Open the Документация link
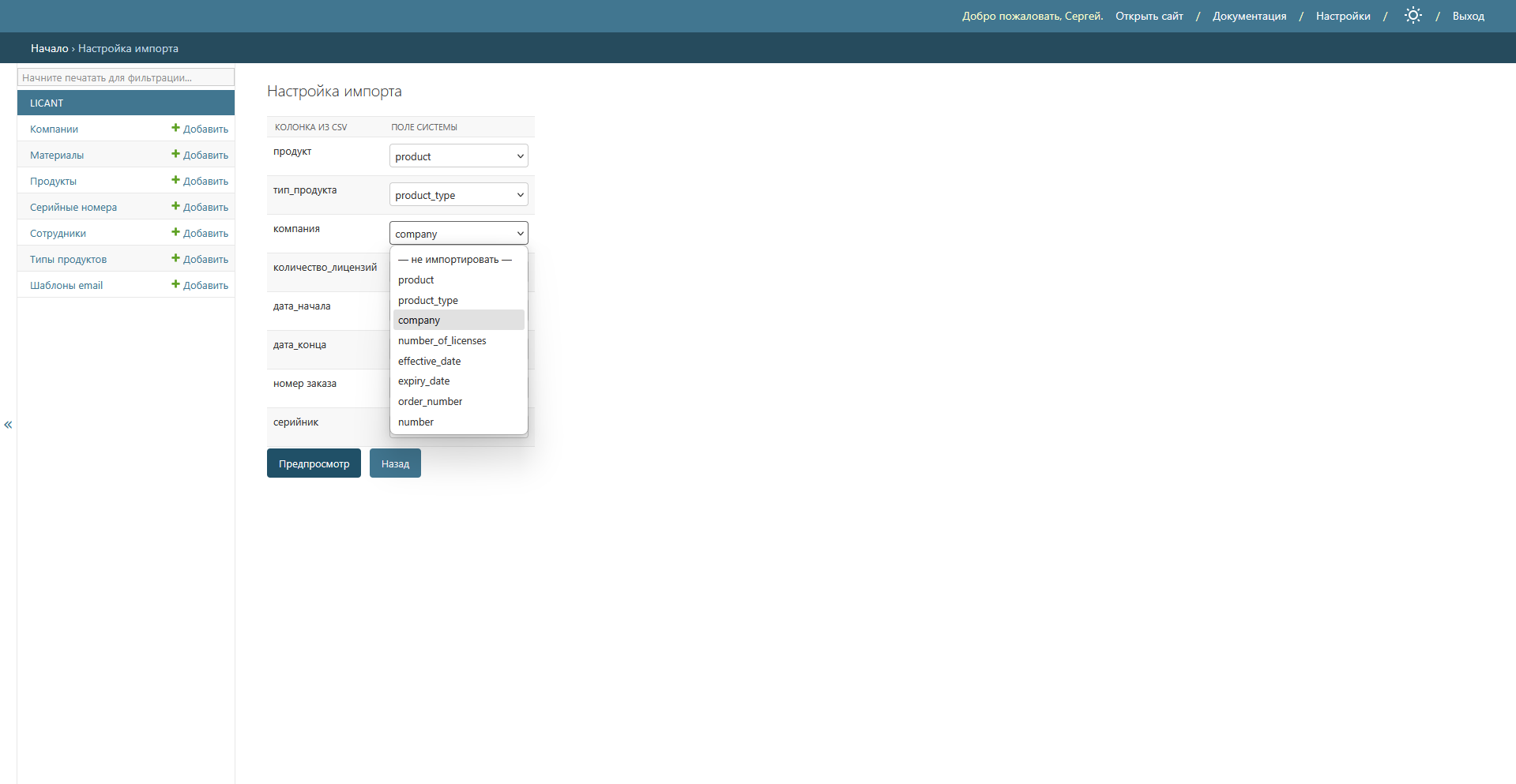 click(x=1249, y=17)
